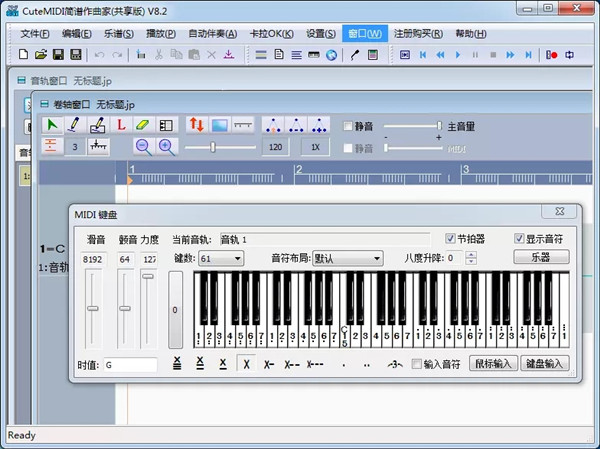Open the 编辑(E) menu
Screen dimensions: 600x449
pos(77,34)
